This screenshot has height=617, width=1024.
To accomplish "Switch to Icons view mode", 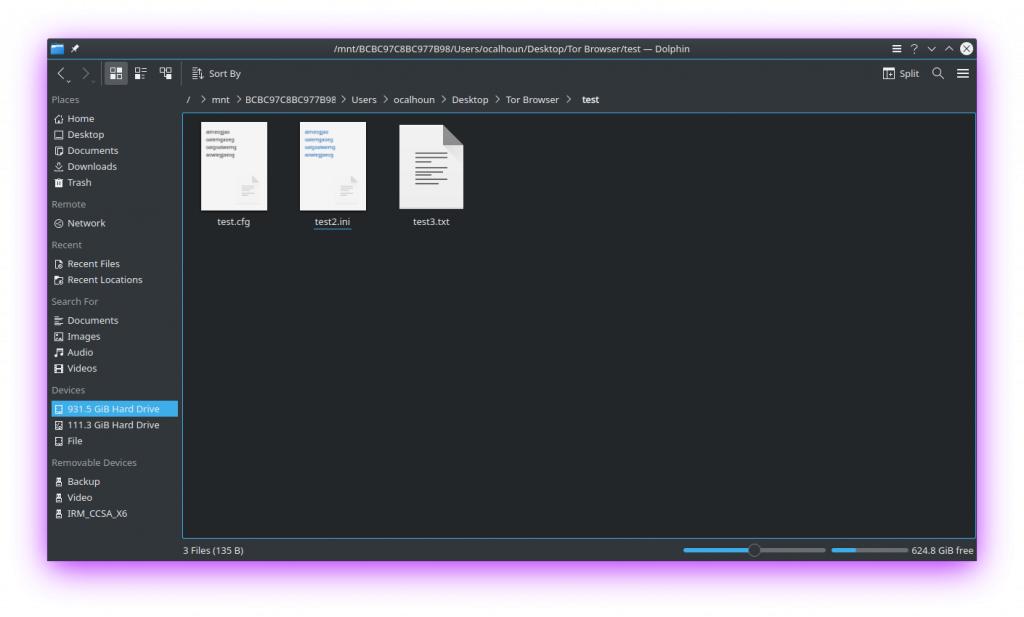I will click(x=116, y=74).
